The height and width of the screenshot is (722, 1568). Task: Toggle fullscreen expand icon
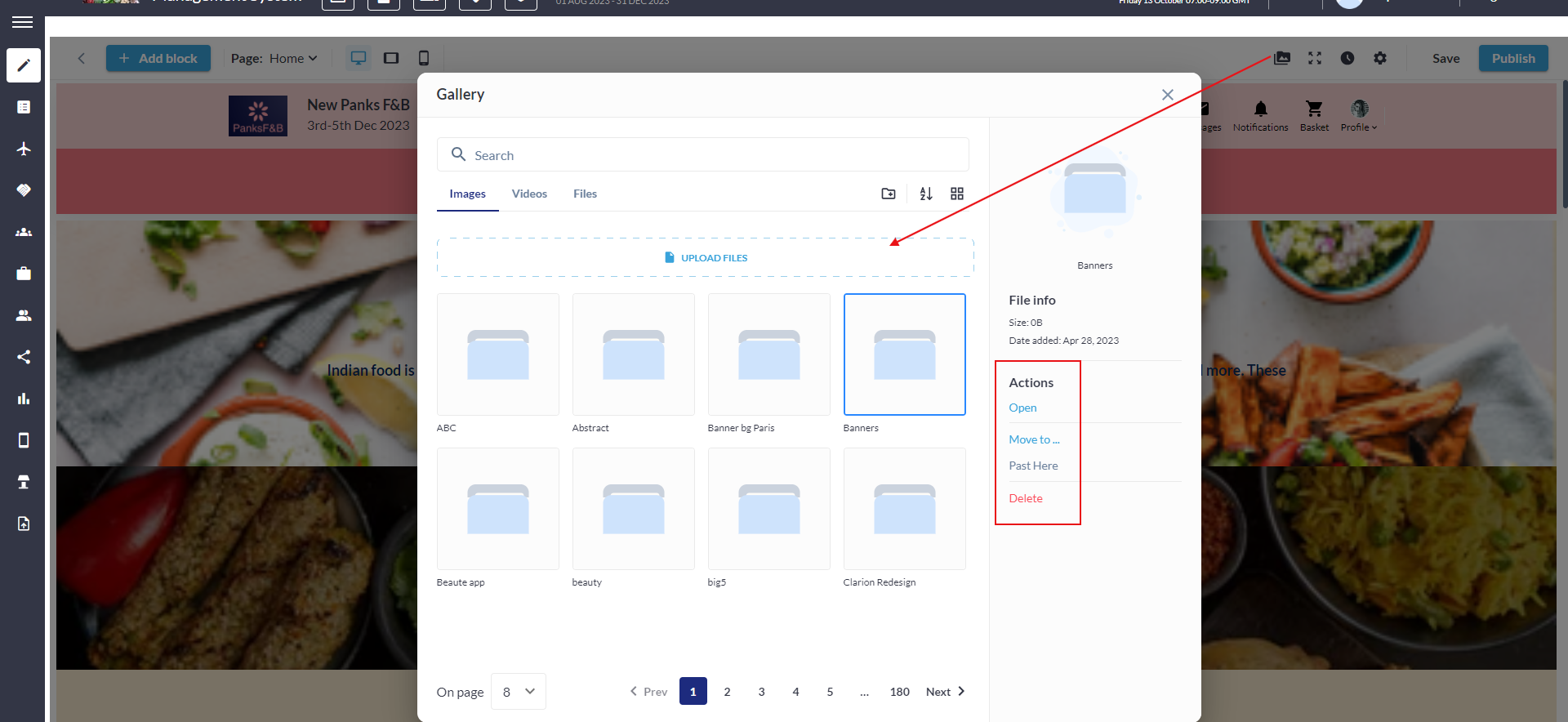coord(1315,58)
